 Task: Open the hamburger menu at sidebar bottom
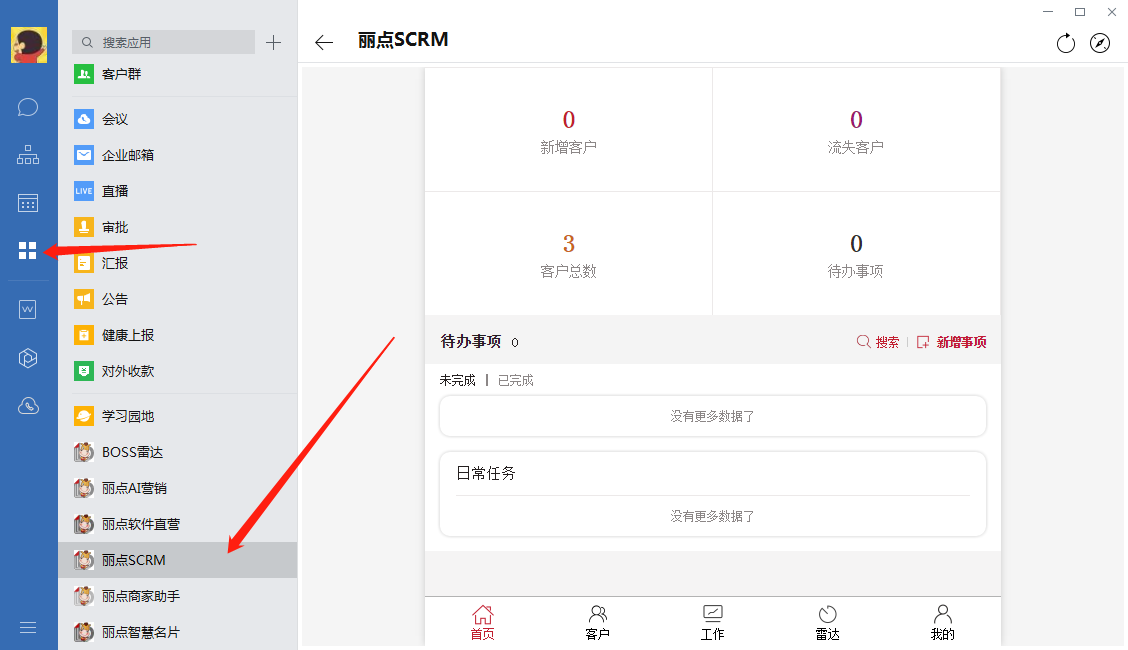point(28,628)
